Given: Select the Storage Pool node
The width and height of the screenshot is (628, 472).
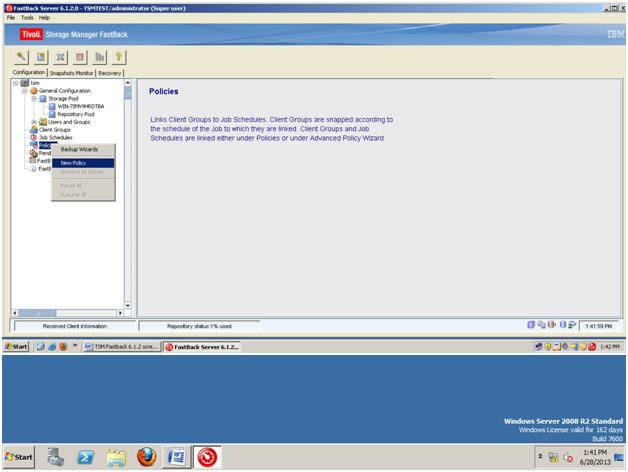Looking at the screenshot, I should 63,99.
